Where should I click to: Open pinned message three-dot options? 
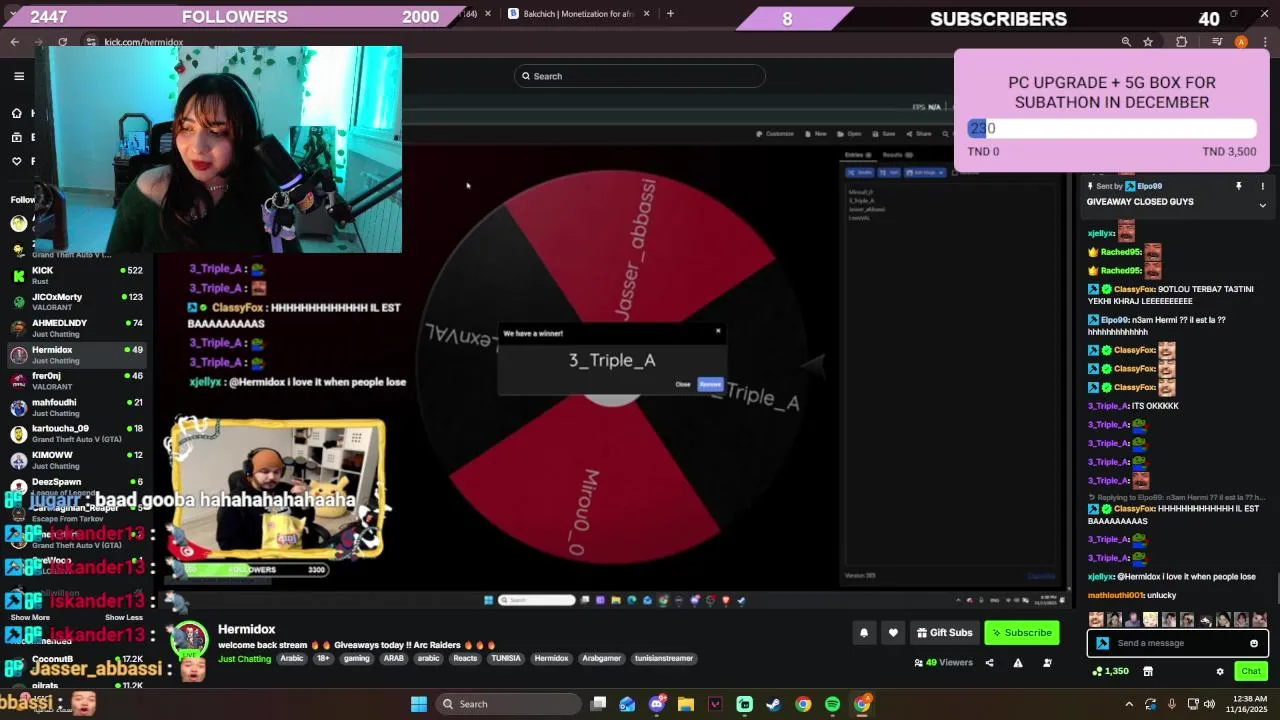1262,186
